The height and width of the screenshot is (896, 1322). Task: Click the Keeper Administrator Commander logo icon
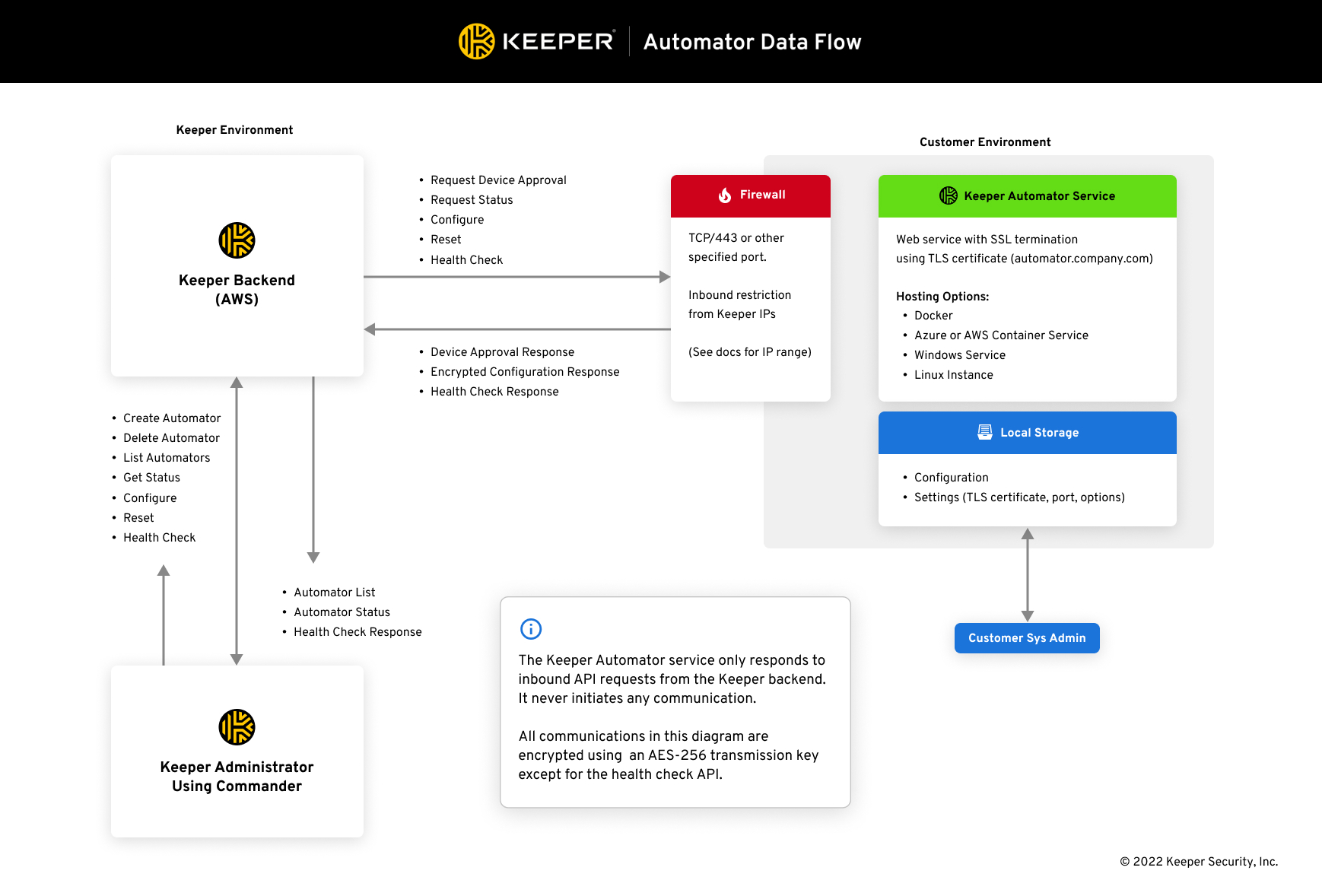pyautogui.click(x=237, y=727)
